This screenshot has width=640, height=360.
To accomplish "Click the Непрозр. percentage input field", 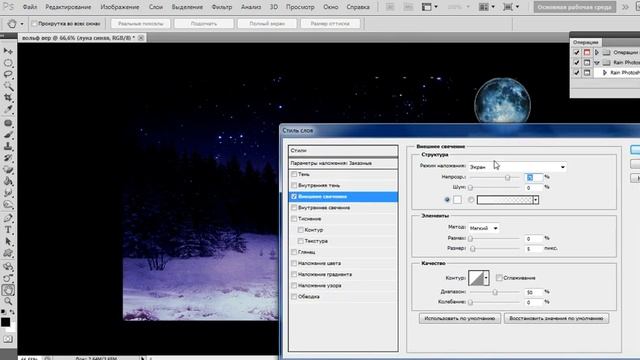I will 534,177.
